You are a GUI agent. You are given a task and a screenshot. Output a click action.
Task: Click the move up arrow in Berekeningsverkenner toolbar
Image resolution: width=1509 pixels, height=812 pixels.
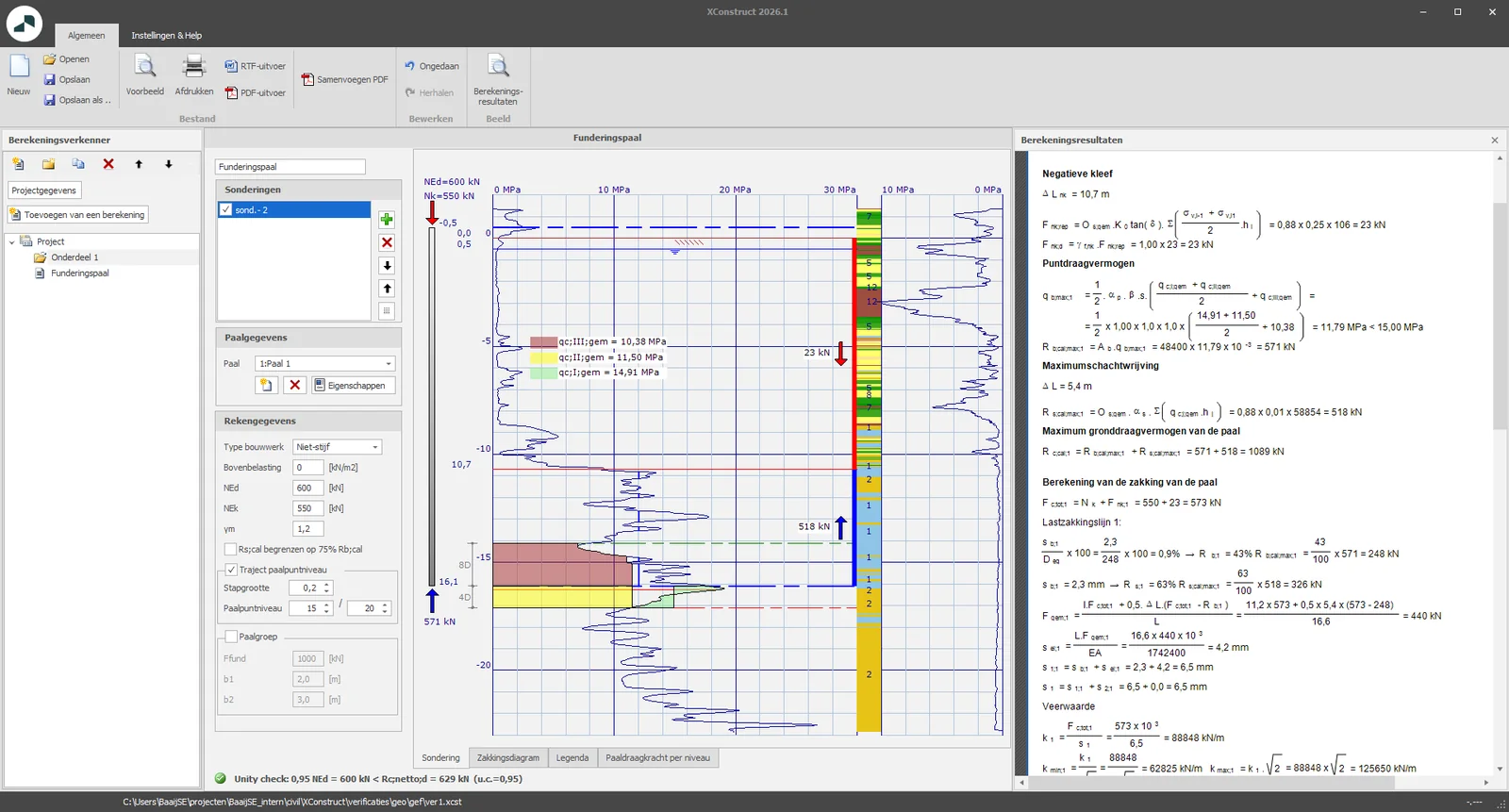pos(139,164)
